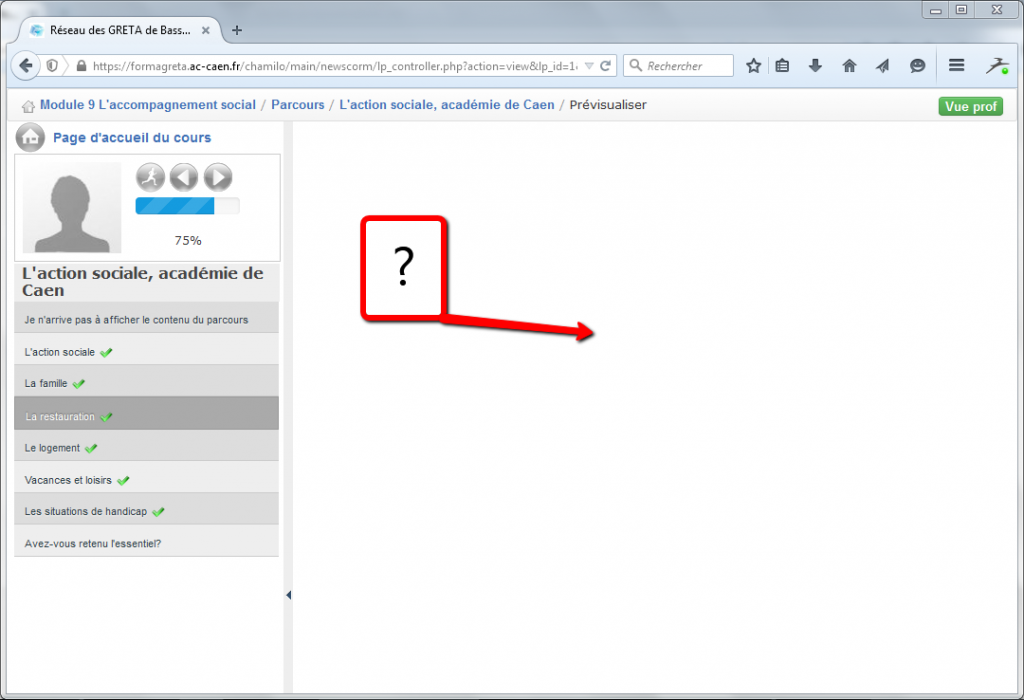Image resolution: width=1024 pixels, height=700 pixels.
Task: Collapse the sidebar using the small arrow handle
Action: click(x=288, y=595)
